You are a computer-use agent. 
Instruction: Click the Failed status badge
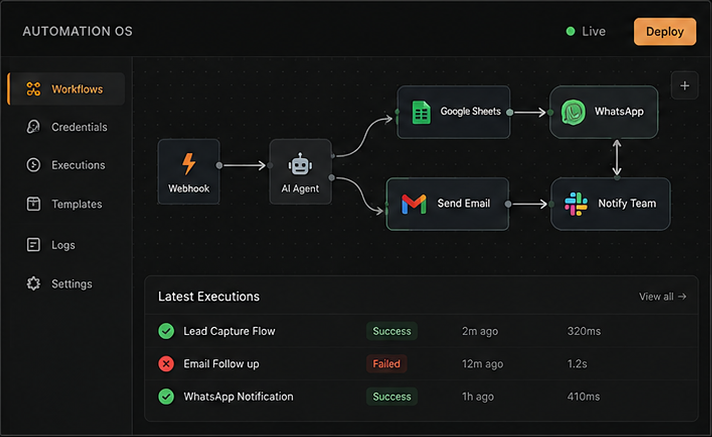click(386, 364)
